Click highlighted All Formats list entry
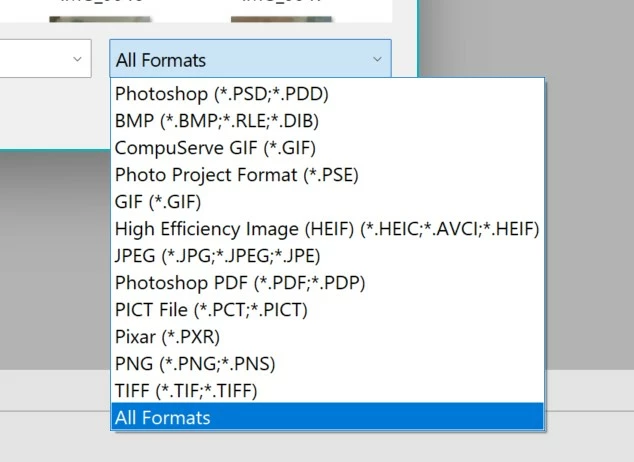 pos(328,417)
